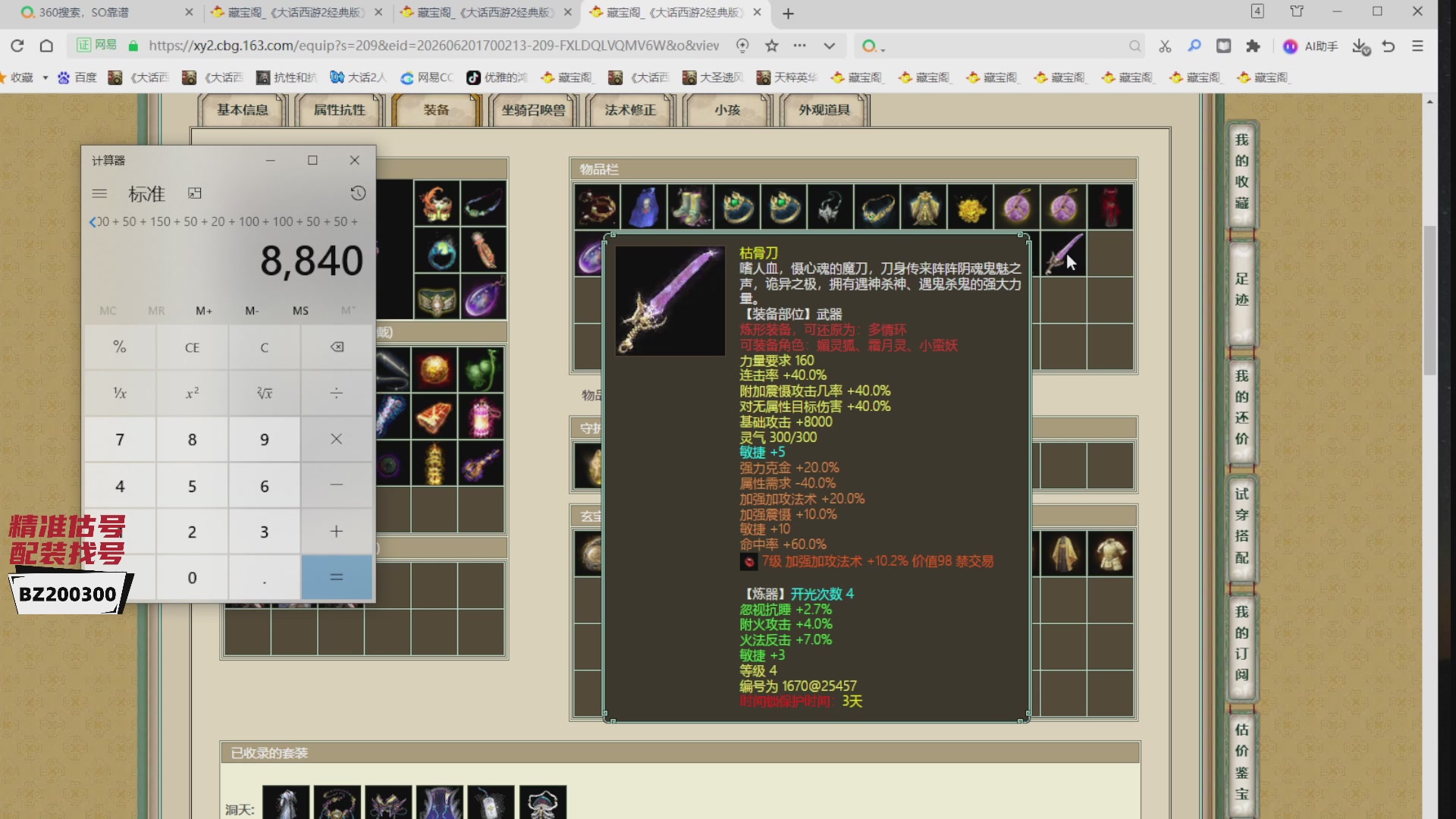Switch to the 法术修正 tab
Image resolution: width=1456 pixels, height=819 pixels.
point(630,110)
